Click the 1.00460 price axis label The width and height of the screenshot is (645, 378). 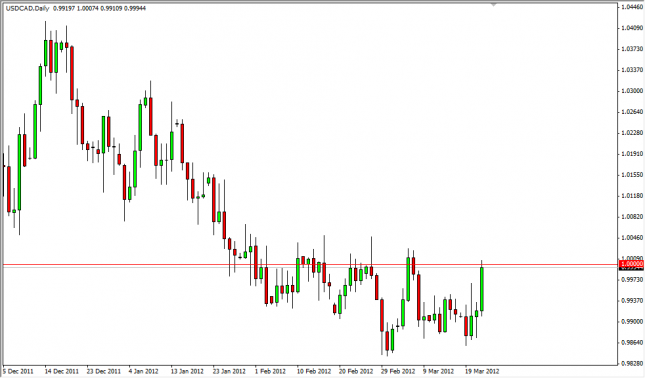coord(632,238)
